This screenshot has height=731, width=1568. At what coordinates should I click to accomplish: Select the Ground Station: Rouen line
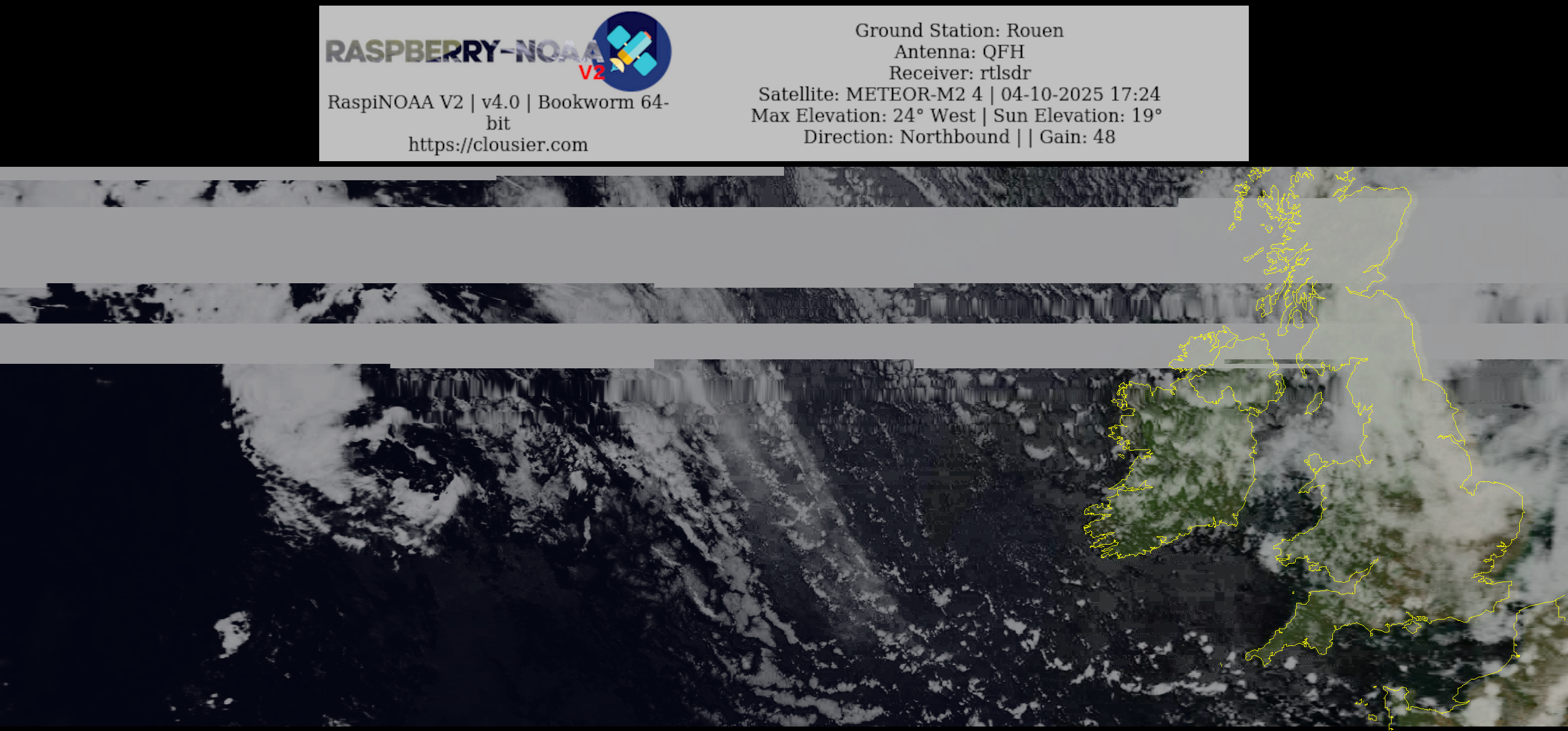[x=959, y=30]
